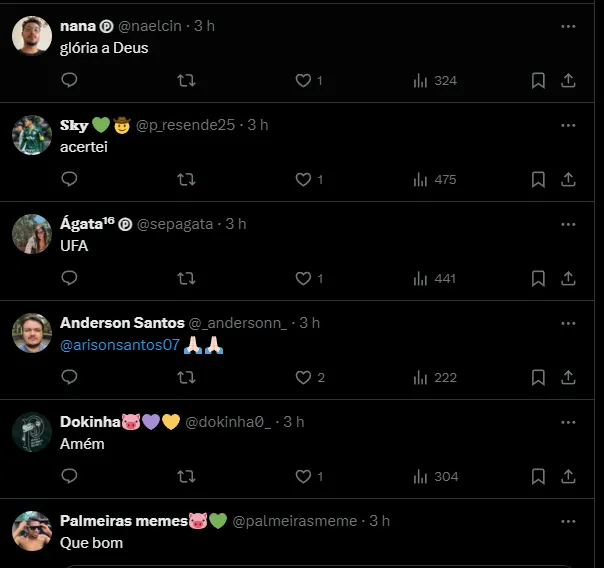
Task: Expand more menu on Palmeiras memes tweet
Action: (x=568, y=521)
